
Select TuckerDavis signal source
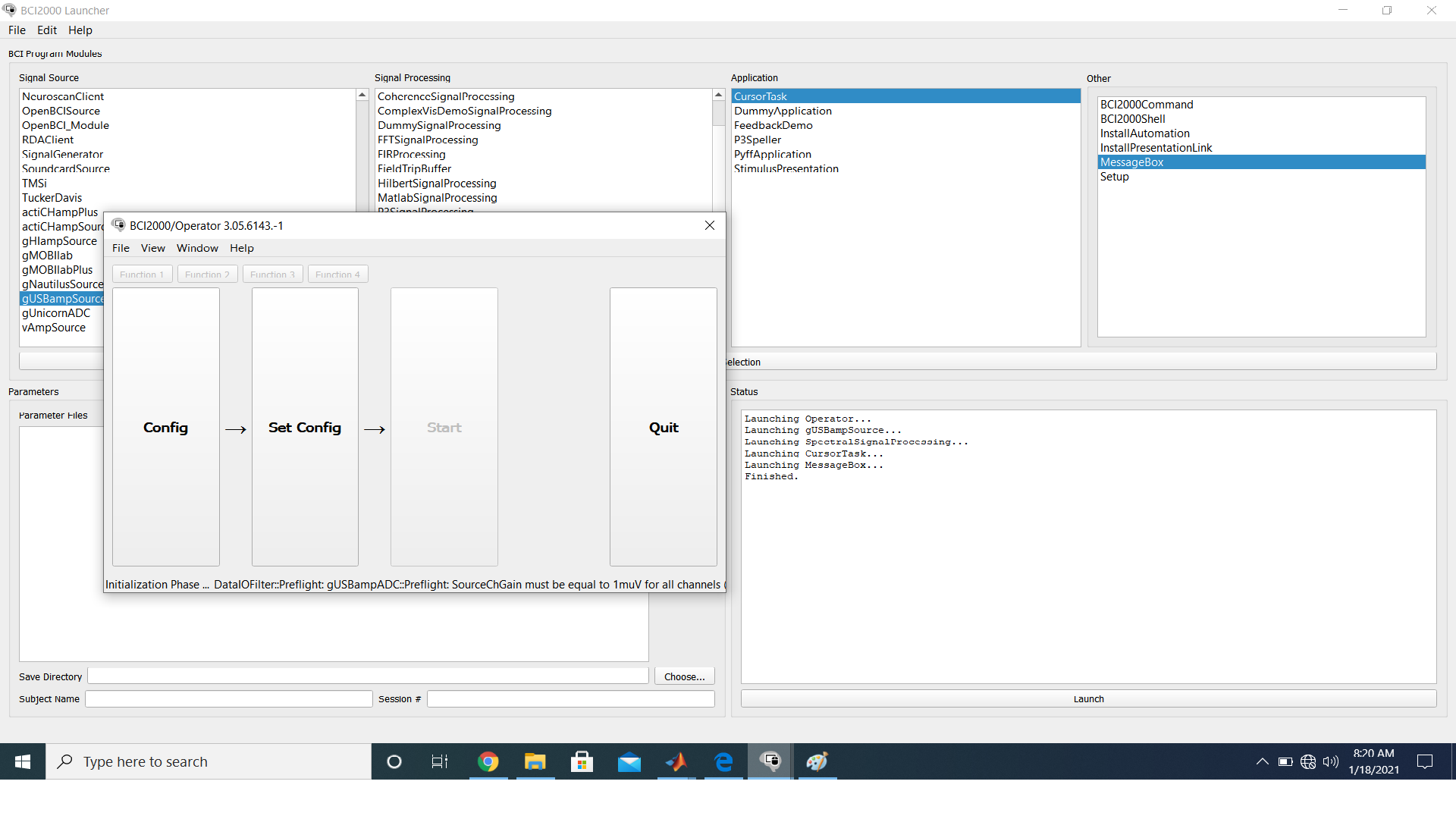pyautogui.click(x=52, y=198)
